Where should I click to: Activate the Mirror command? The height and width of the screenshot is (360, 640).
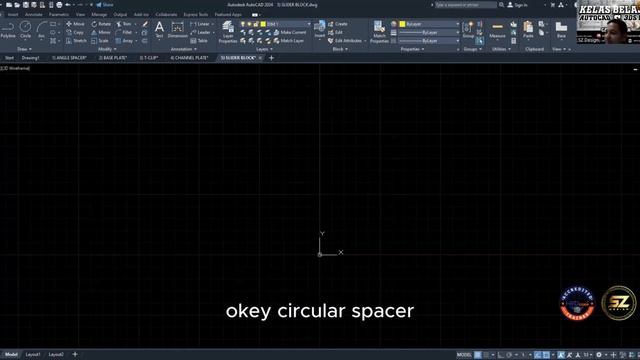(x=101, y=32)
